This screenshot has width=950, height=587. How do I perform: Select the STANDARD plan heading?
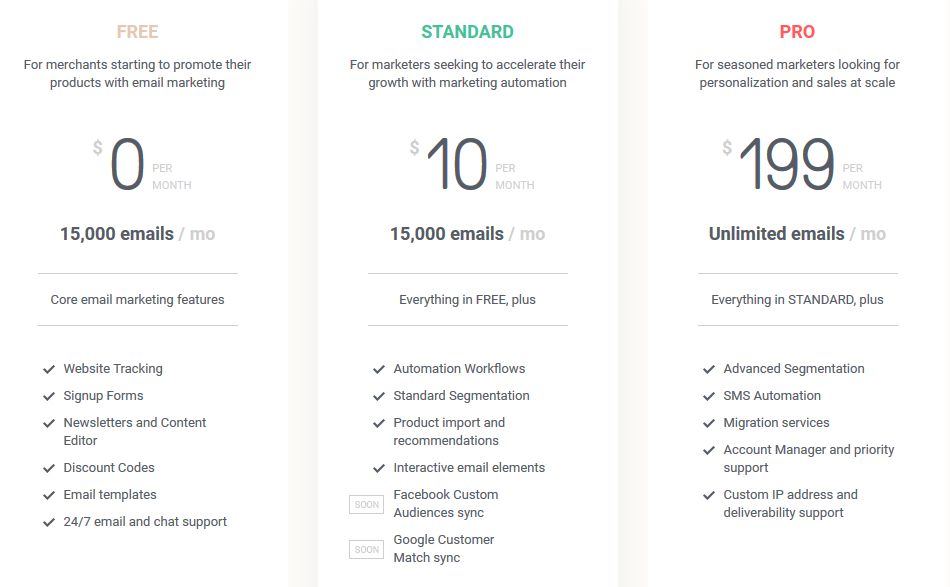pos(467,32)
